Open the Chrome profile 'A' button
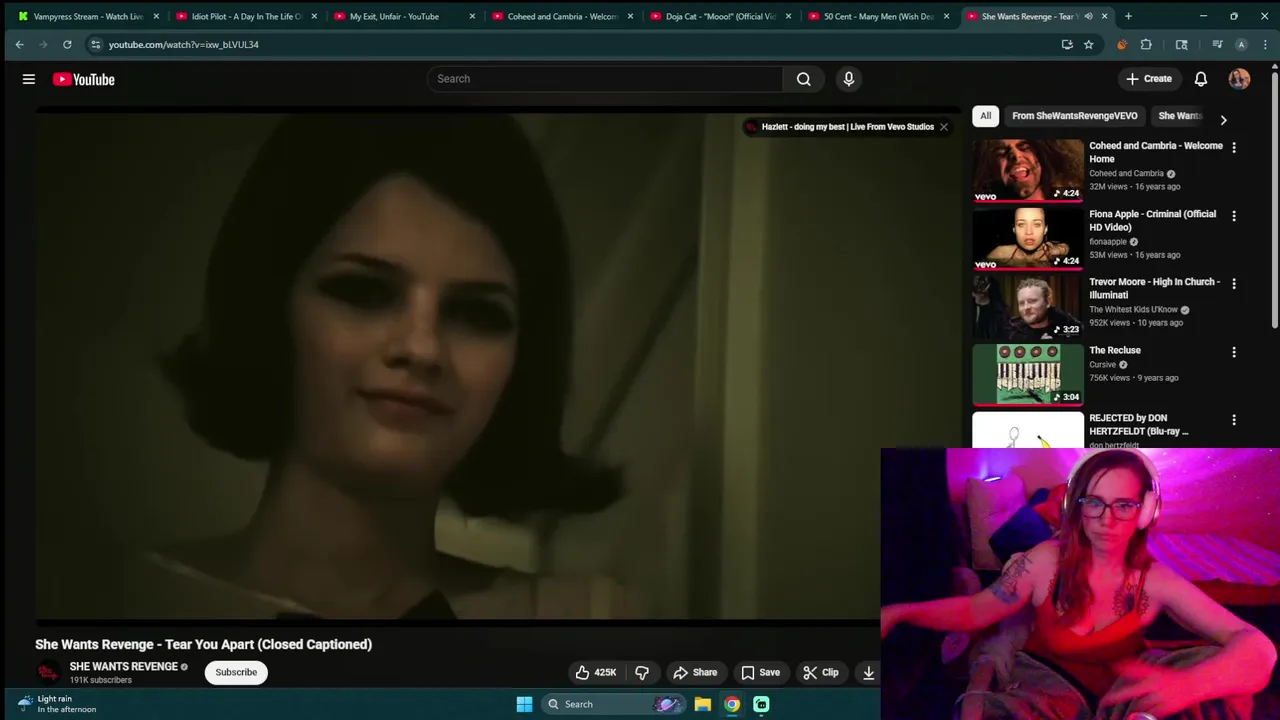This screenshot has height=720, width=1280. tap(1241, 44)
